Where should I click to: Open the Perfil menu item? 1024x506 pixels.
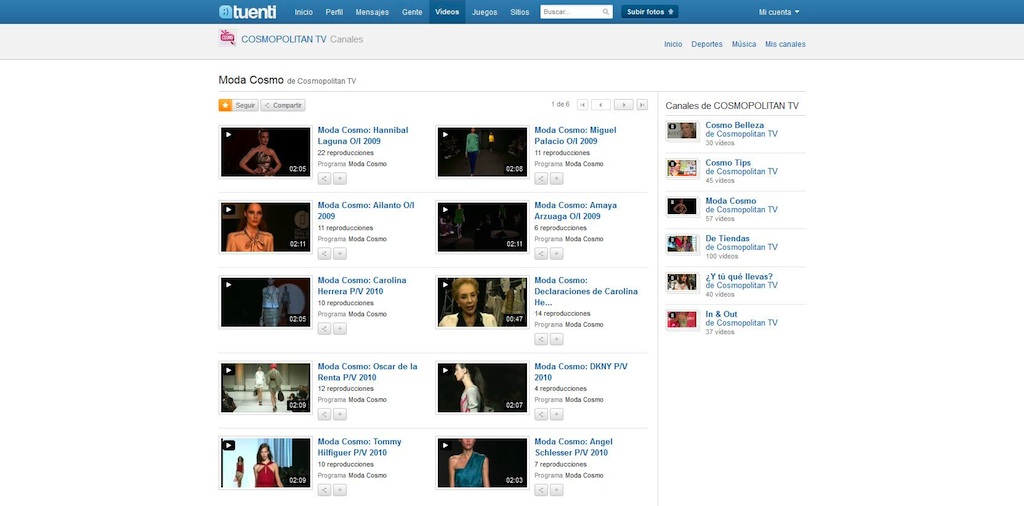pyautogui.click(x=334, y=12)
